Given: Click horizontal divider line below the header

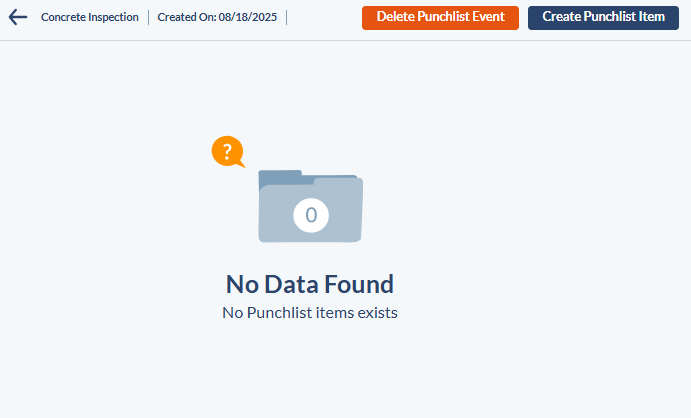Looking at the screenshot, I should tap(346, 41).
